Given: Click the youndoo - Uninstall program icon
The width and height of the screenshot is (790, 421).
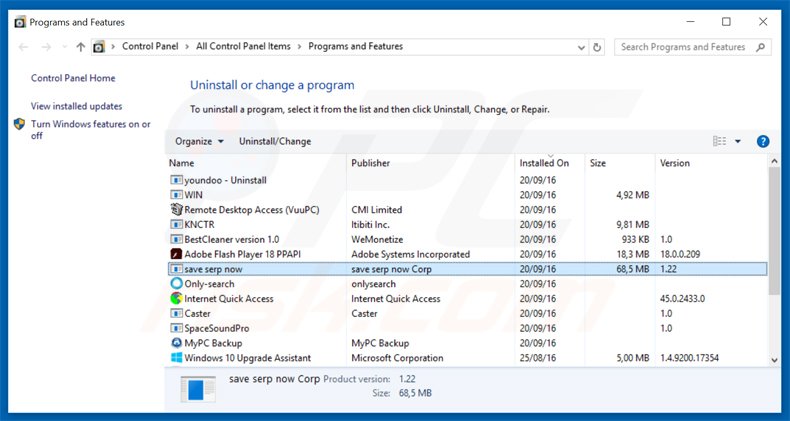Looking at the screenshot, I should click(x=176, y=180).
